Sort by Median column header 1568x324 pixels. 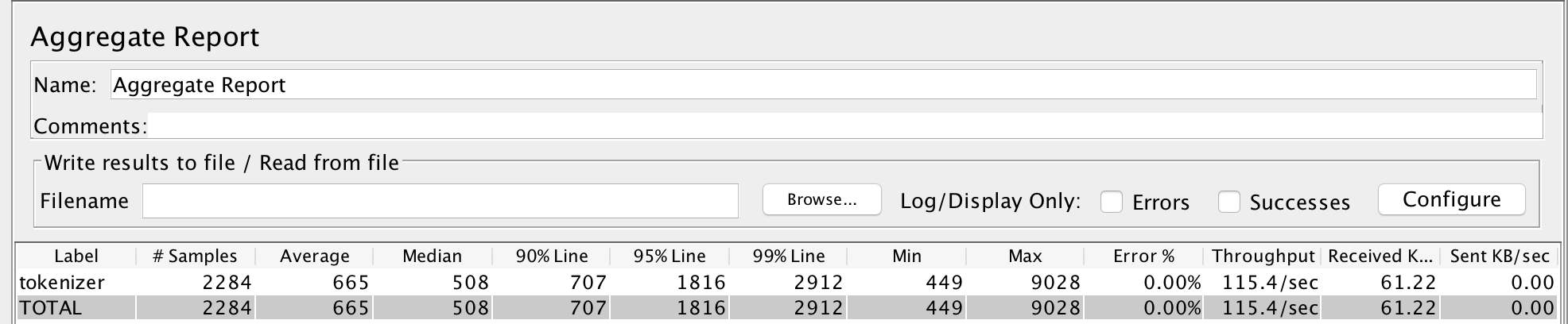click(433, 256)
